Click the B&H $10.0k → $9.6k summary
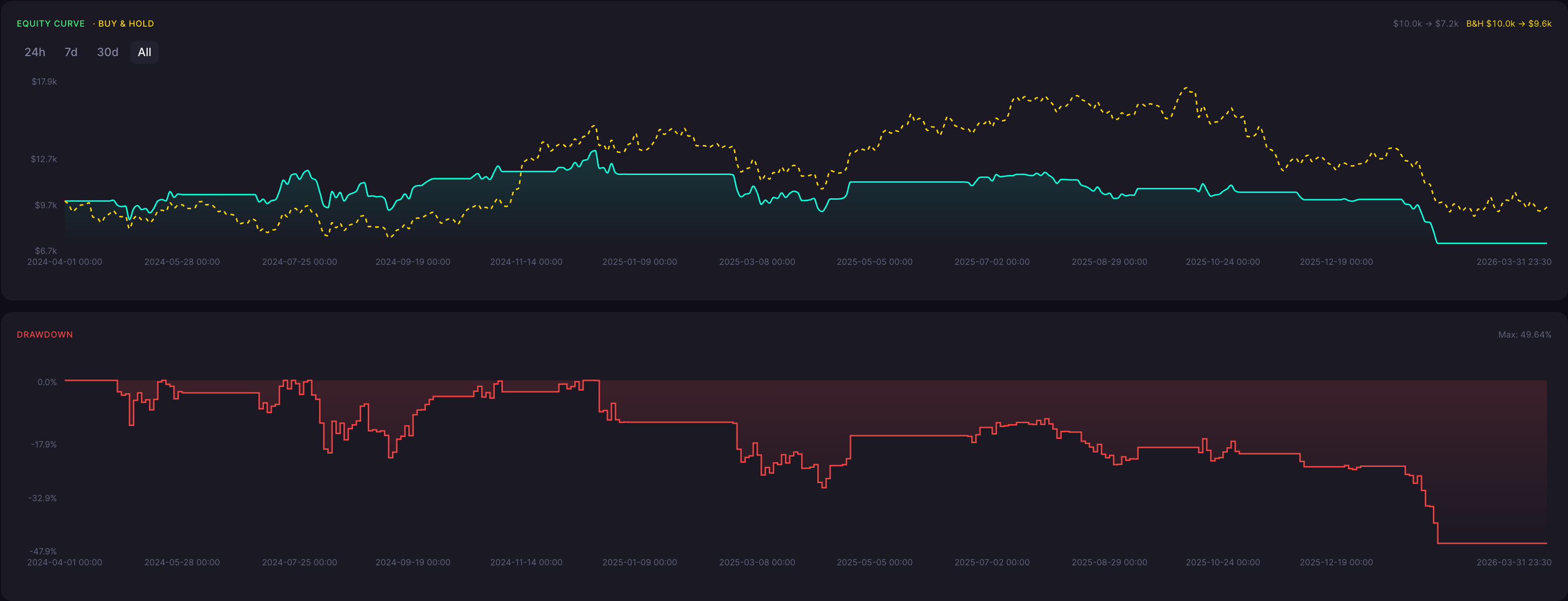Viewport: 1568px width, 601px height. point(1509,24)
